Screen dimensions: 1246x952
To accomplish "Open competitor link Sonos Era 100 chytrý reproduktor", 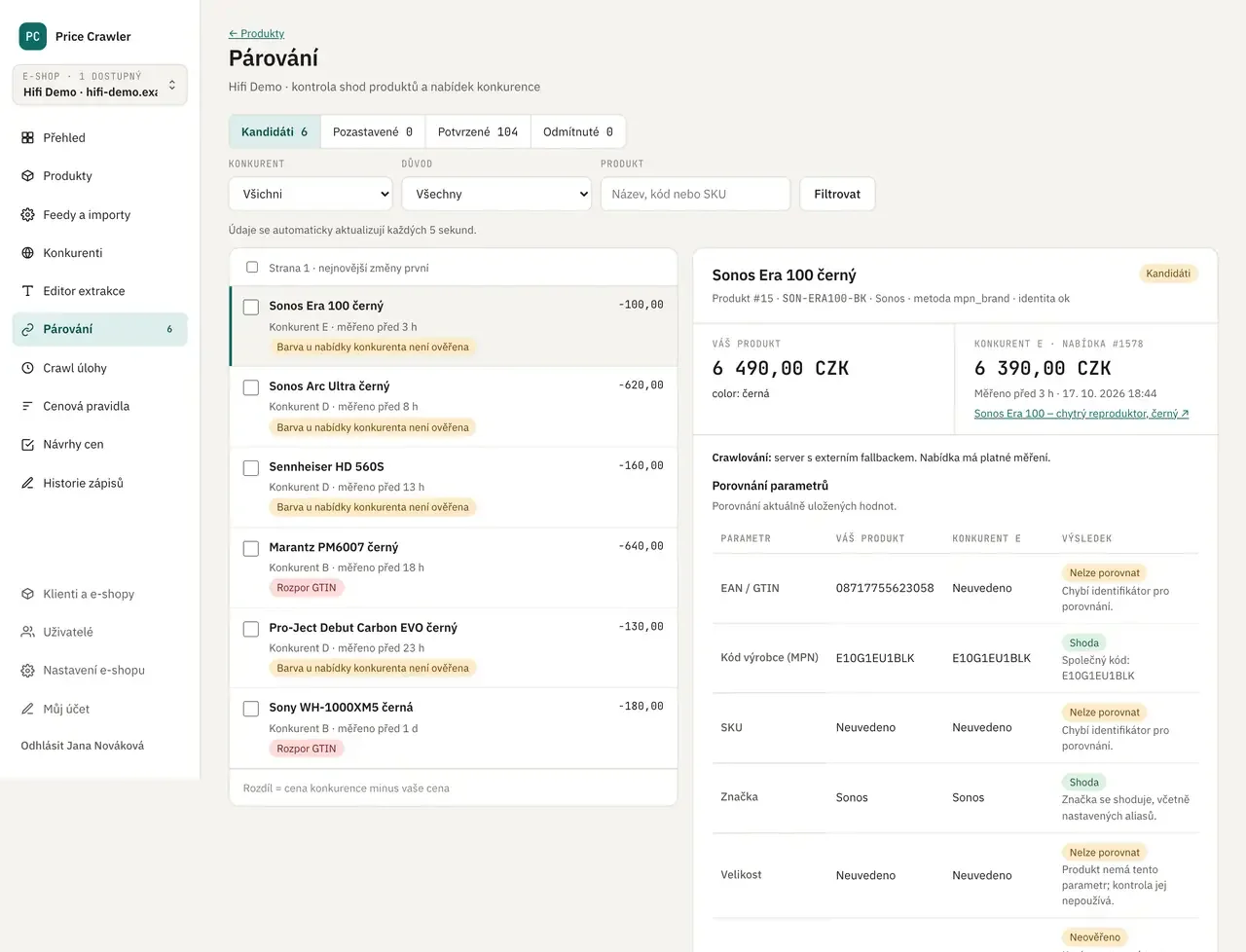I will point(1081,414).
